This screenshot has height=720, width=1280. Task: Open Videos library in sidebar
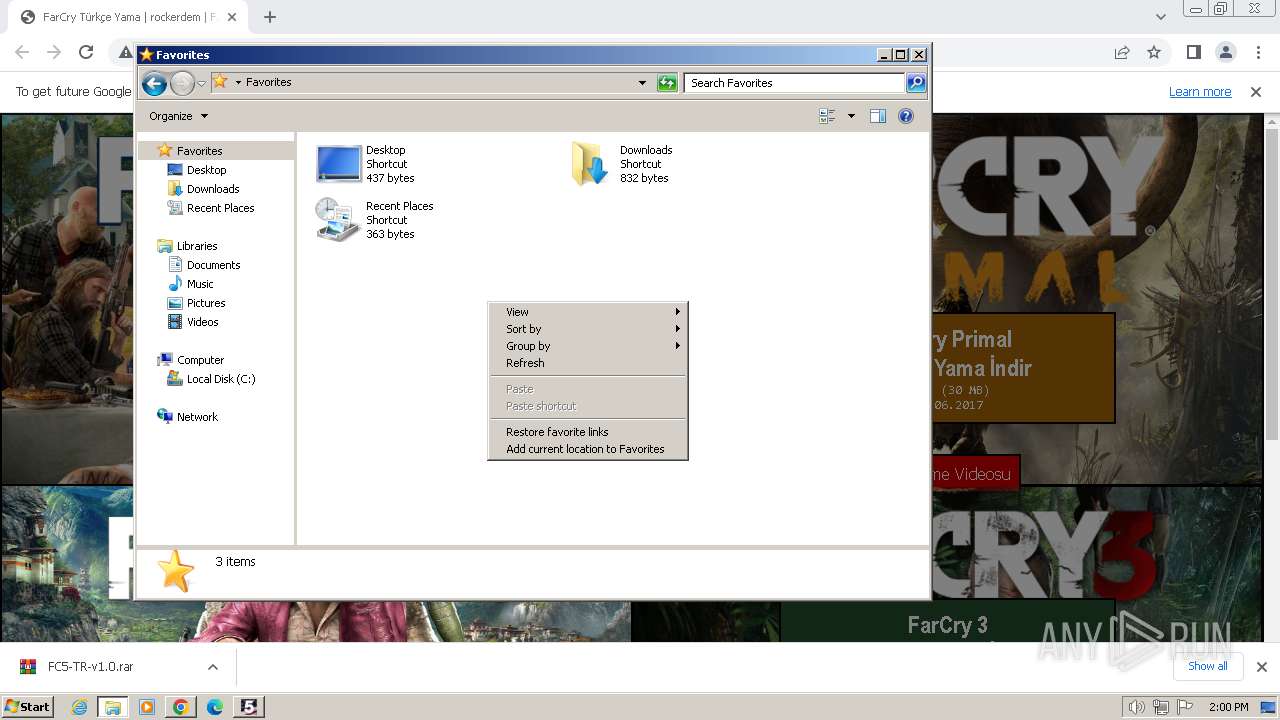point(202,322)
